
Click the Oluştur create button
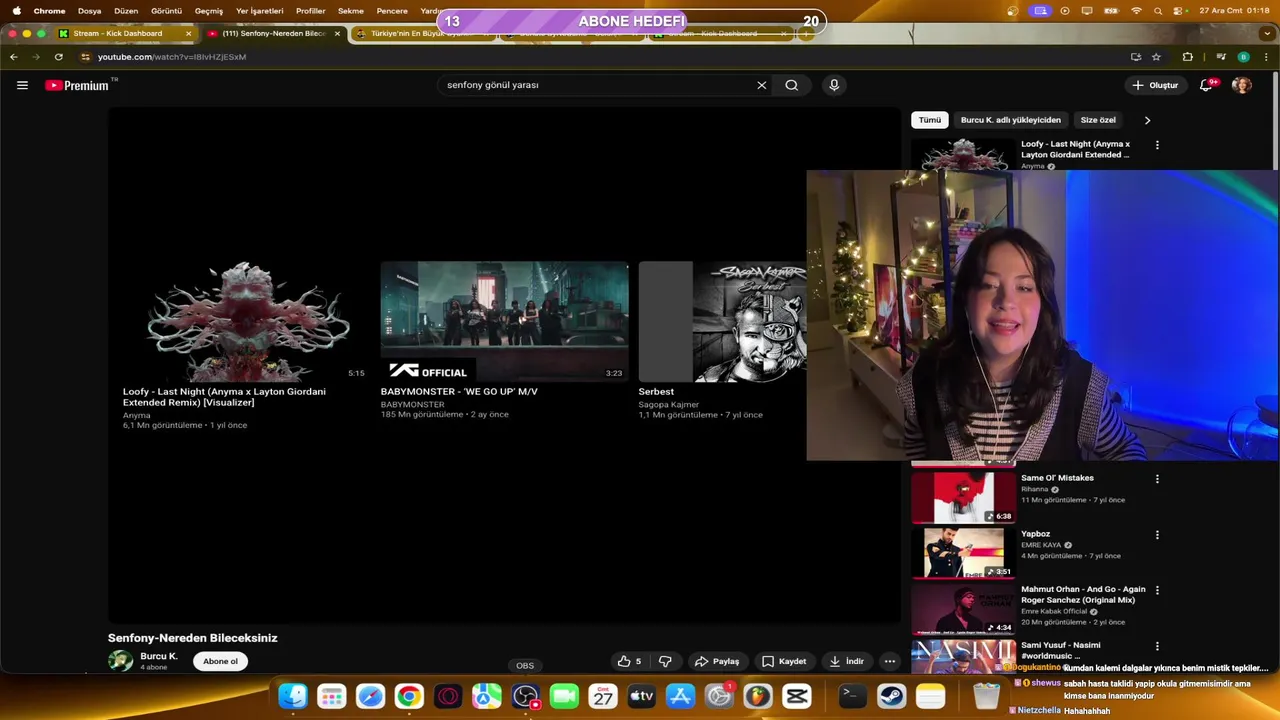1155,85
